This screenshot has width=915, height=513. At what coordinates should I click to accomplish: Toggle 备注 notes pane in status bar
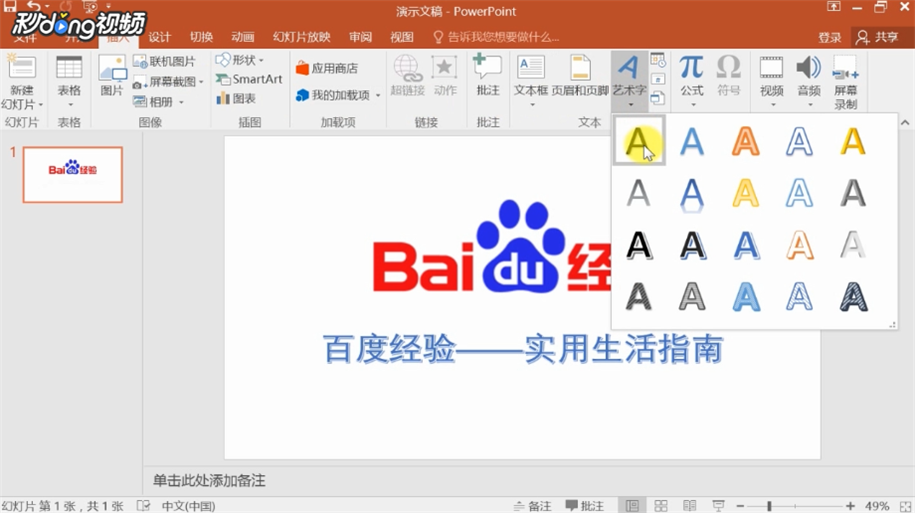point(533,506)
